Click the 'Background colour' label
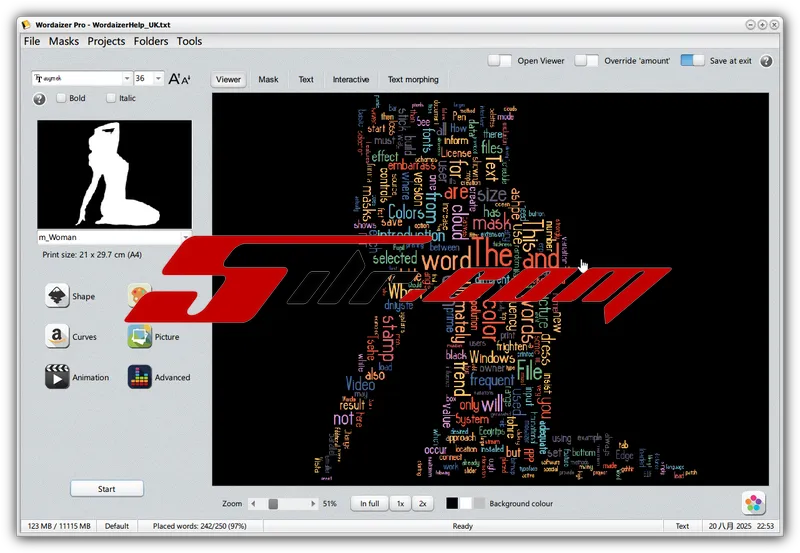The image size is (800, 553). pos(521,504)
